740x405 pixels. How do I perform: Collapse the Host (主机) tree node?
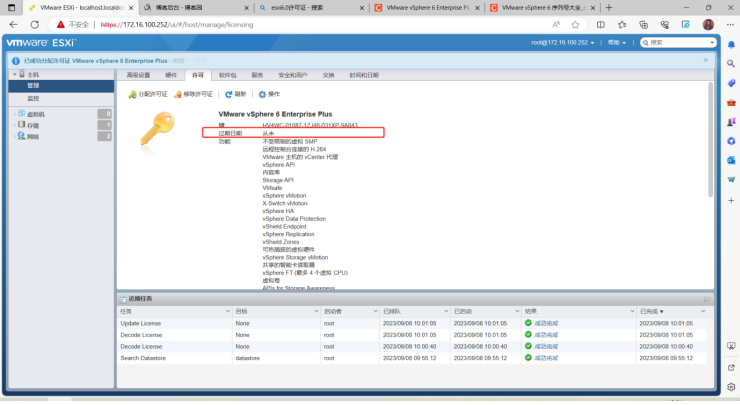pyautogui.click(x=13, y=75)
